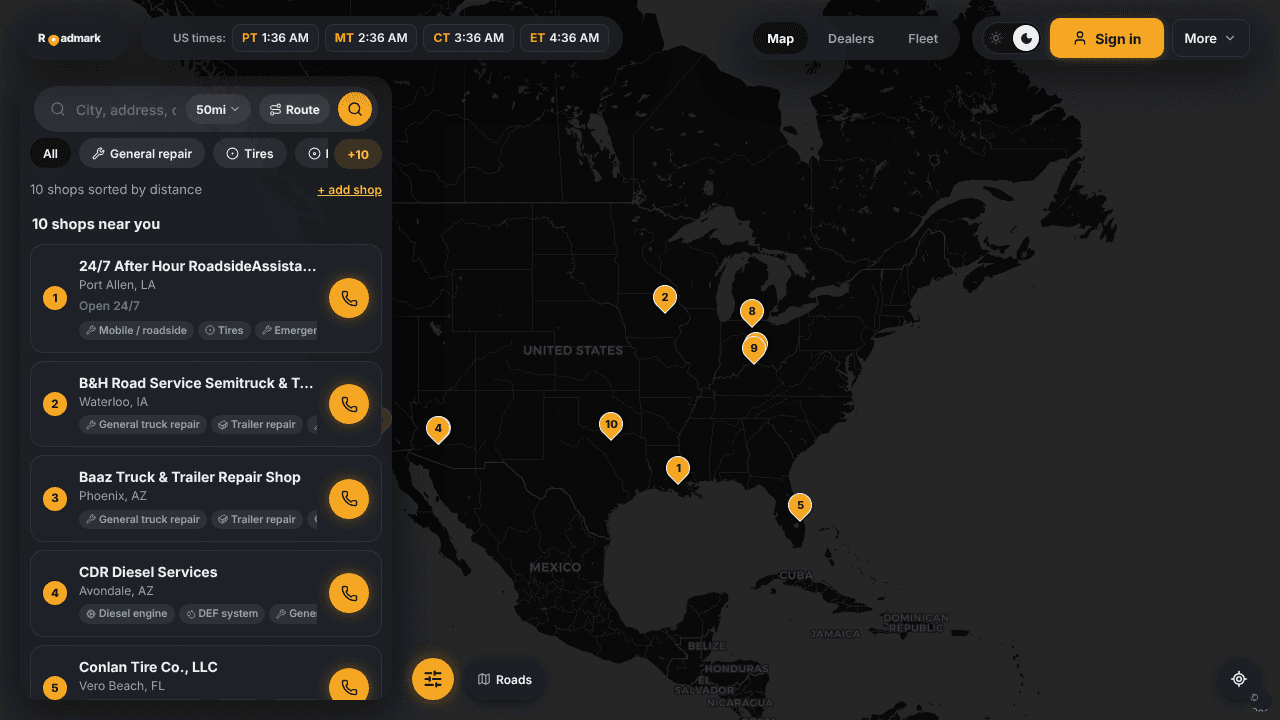Screen dimensions: 1280x720
Task: Click the Waterloo, IA location text
Action: coord(113,402)
